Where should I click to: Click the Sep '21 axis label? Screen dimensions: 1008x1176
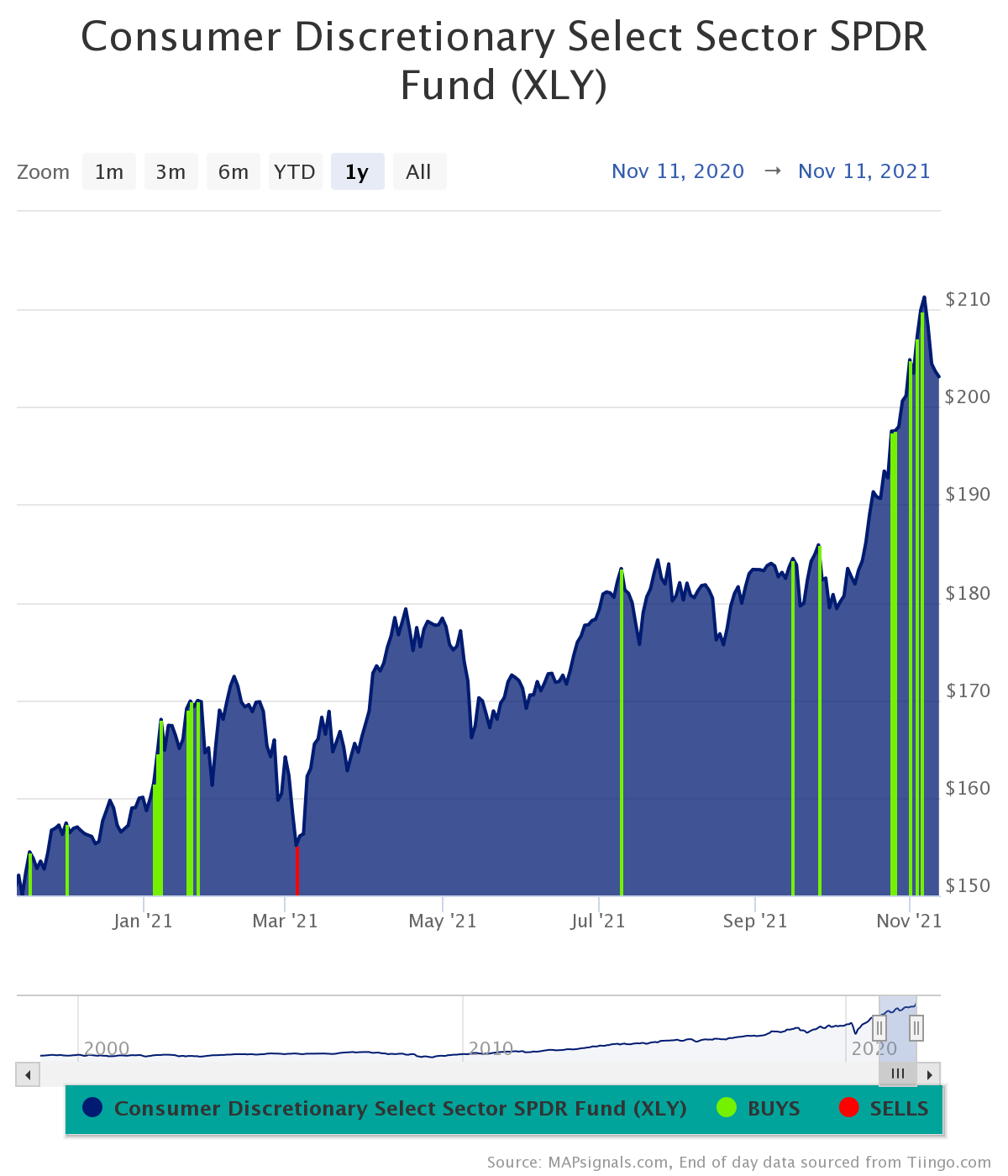tap(755, 921)
